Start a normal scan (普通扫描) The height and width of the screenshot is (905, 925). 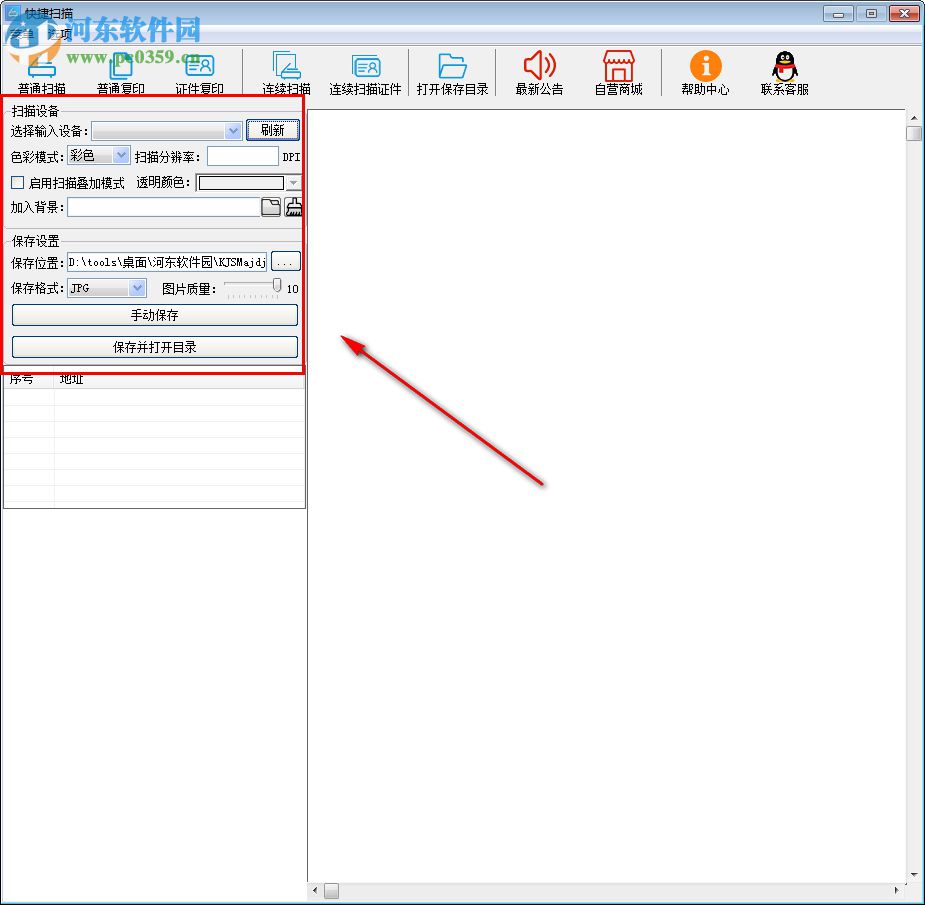[41, 73]
